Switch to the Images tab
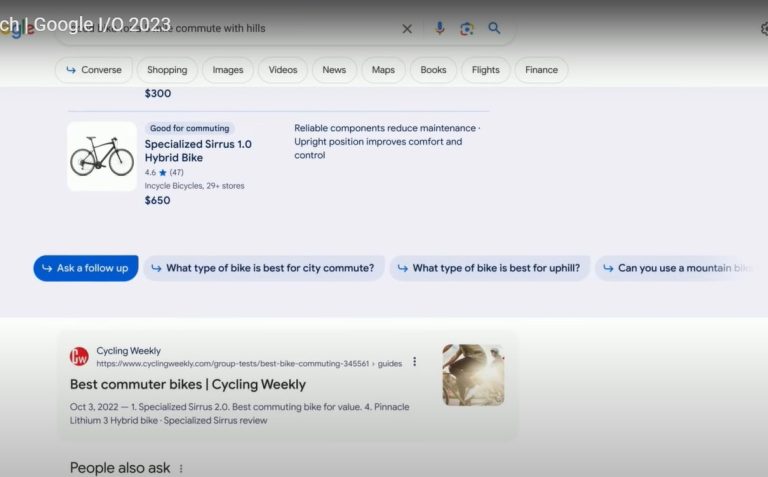This screenshot has height=477, width=768. [x=228, y=70]
